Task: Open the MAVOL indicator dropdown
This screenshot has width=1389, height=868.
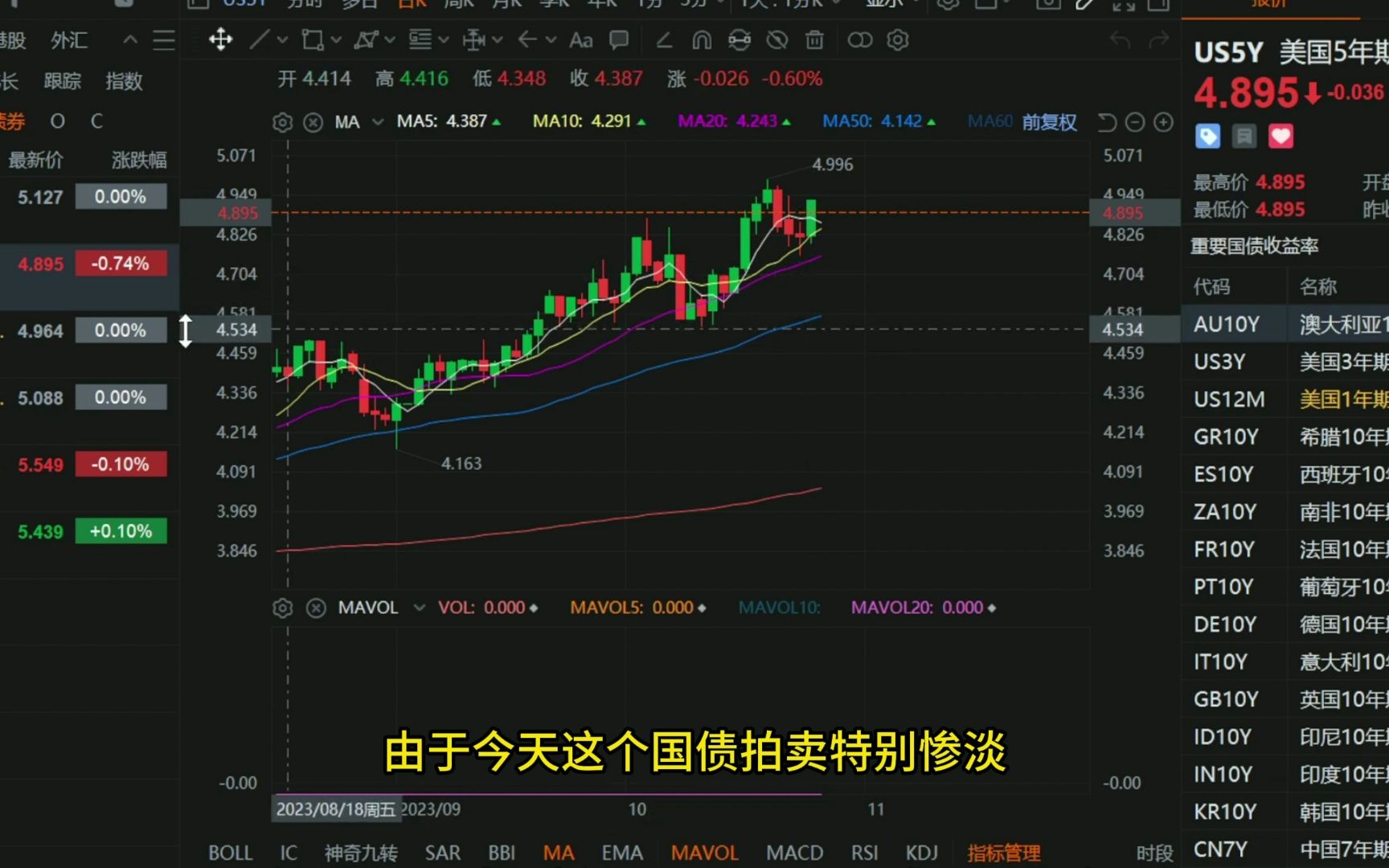Action: pos(419,608)
